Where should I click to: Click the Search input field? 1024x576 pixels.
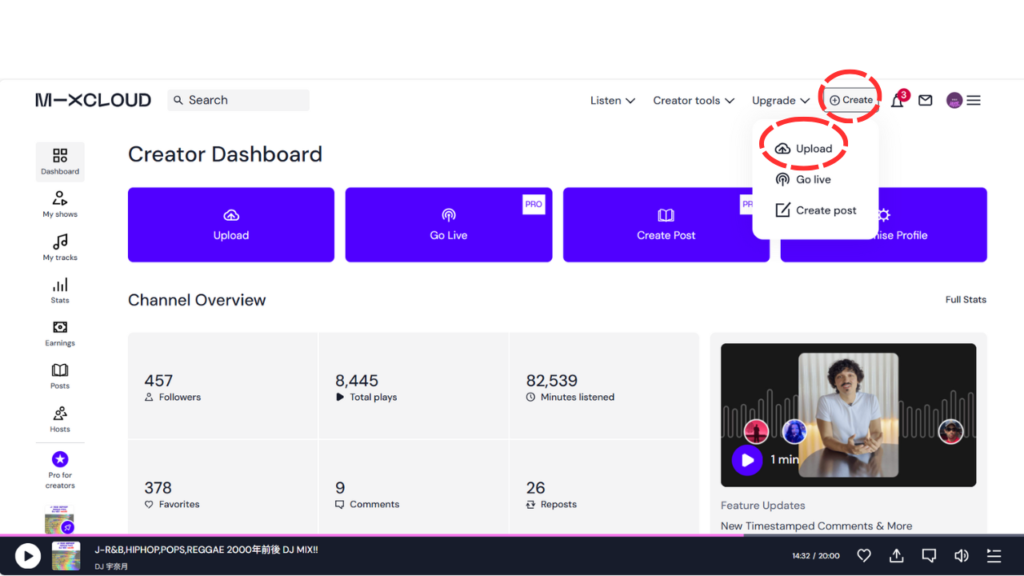[245, 100]
